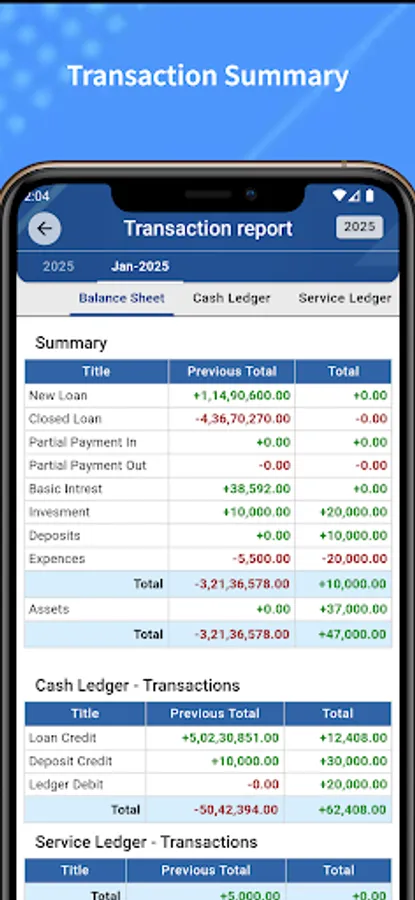Click the +47,000.00 summary grand total
This screenshot has width=415, height=900.
352,634
